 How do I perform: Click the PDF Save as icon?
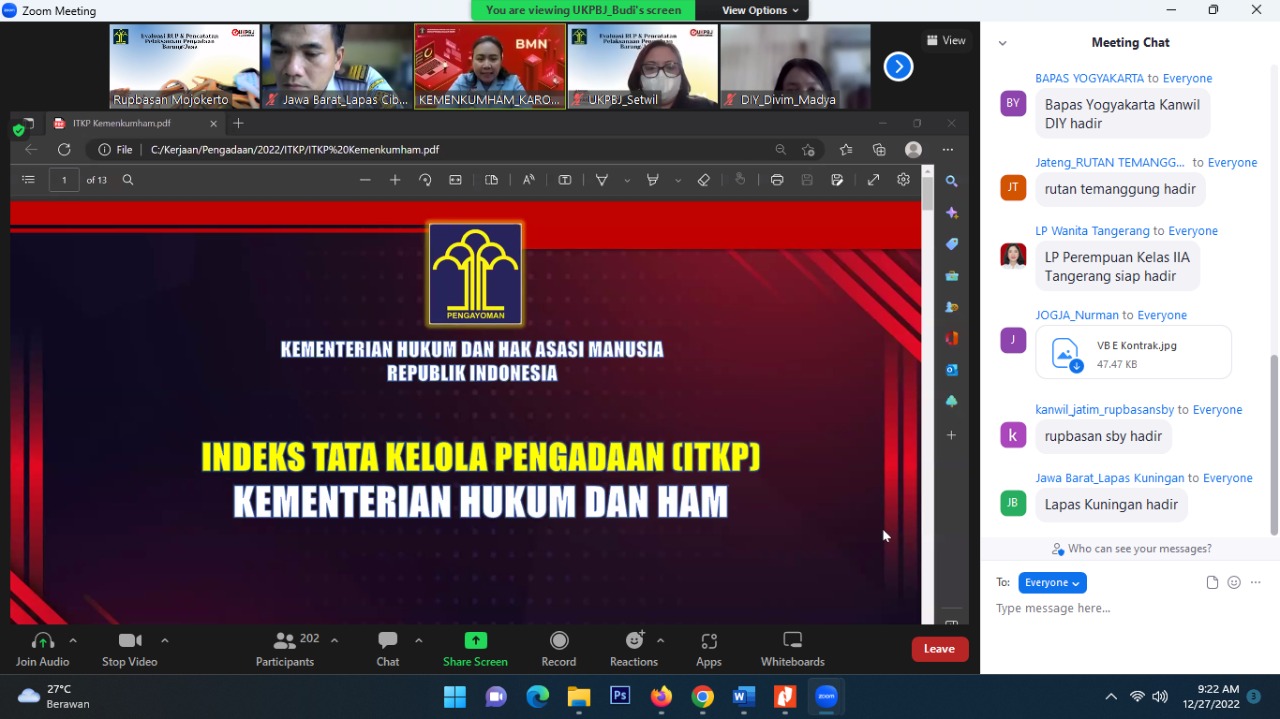pyautogui.click(x=837, y=180)
